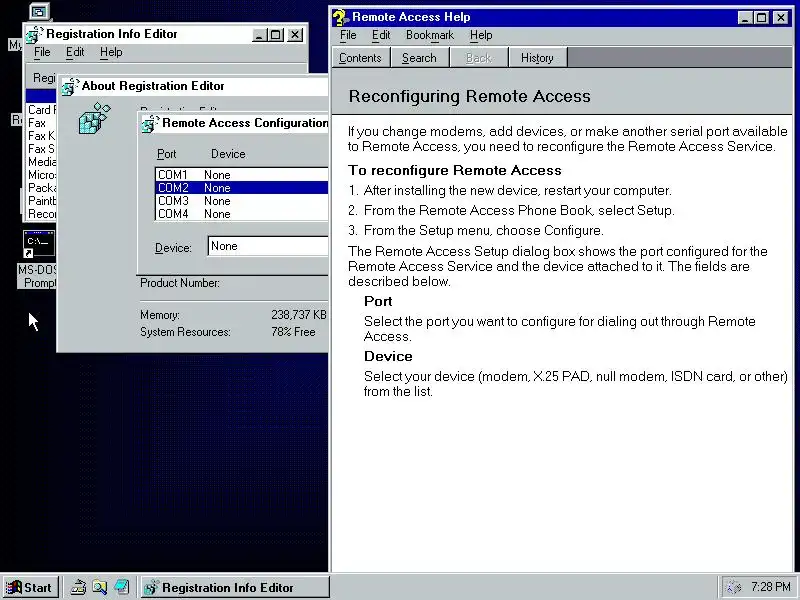800x600 pixels.
Task: Minimize the Remote Access Help window
Action: 745,18
